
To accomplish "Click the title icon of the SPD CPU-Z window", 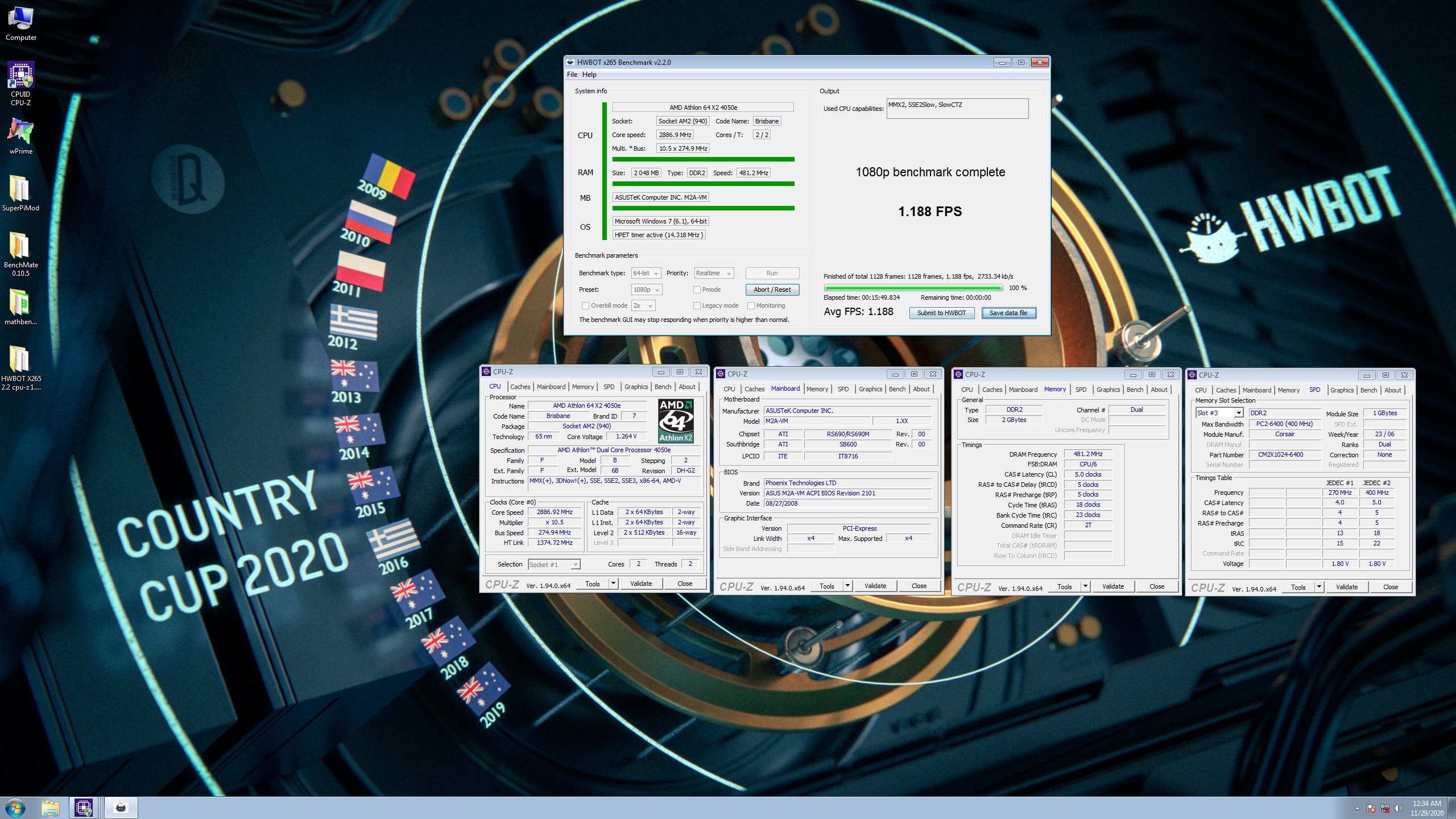I will (x=1192, y=375).
